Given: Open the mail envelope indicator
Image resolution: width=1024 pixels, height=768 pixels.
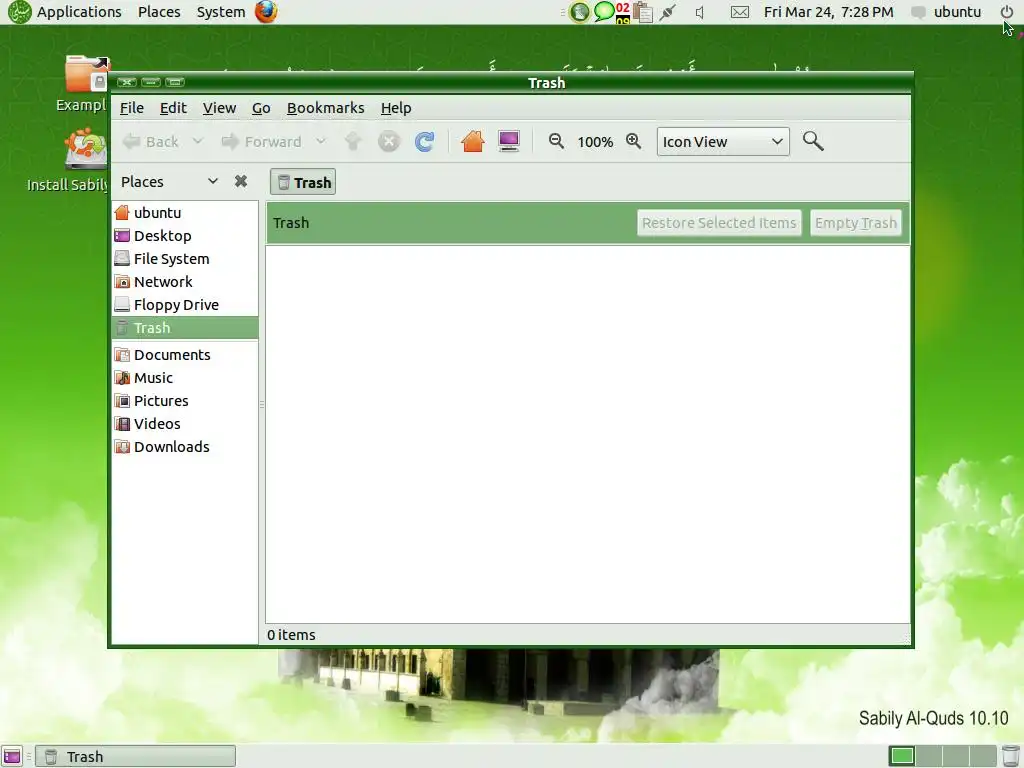Looking at the screenshot, I should (x=739, y=12).
